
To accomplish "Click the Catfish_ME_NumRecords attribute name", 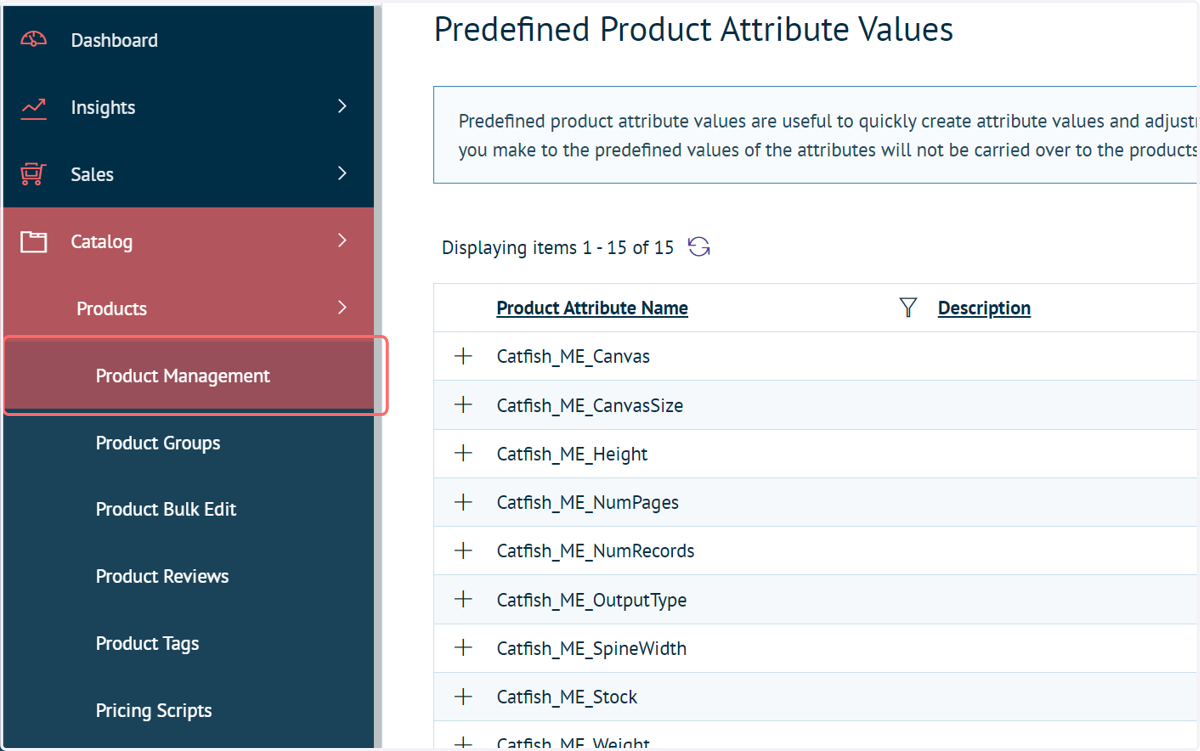I will click(596, 551).
